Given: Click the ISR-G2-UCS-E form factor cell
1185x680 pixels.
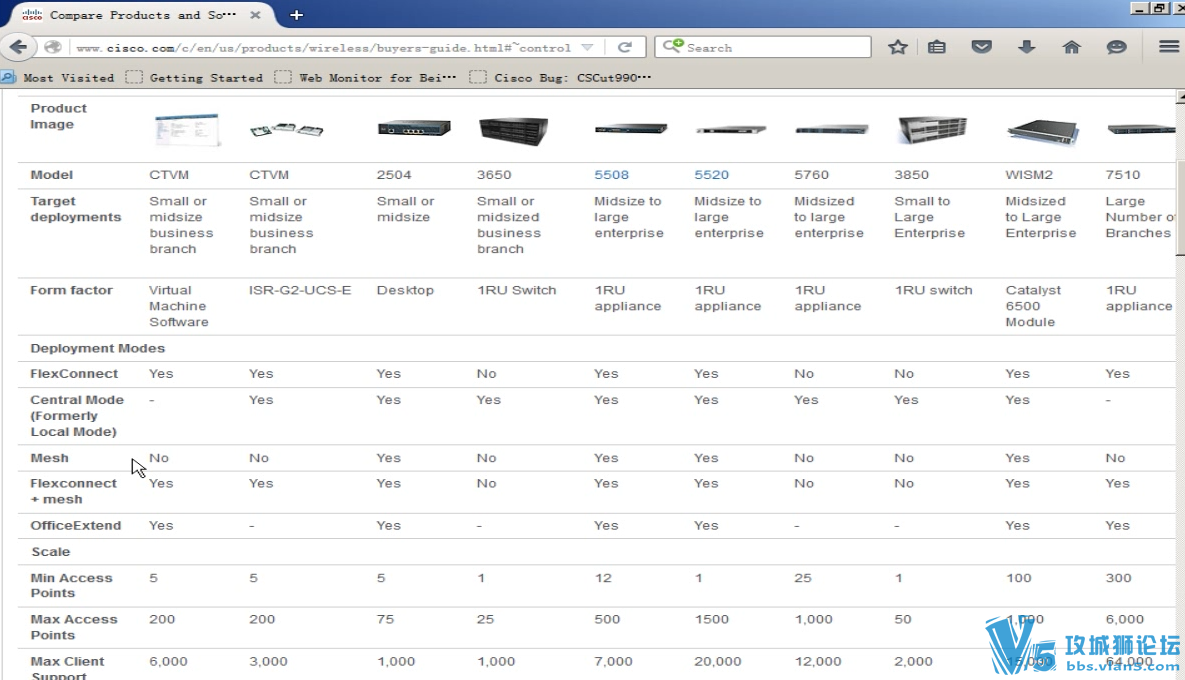Looking at the screenshot, I should coord(300,290).
